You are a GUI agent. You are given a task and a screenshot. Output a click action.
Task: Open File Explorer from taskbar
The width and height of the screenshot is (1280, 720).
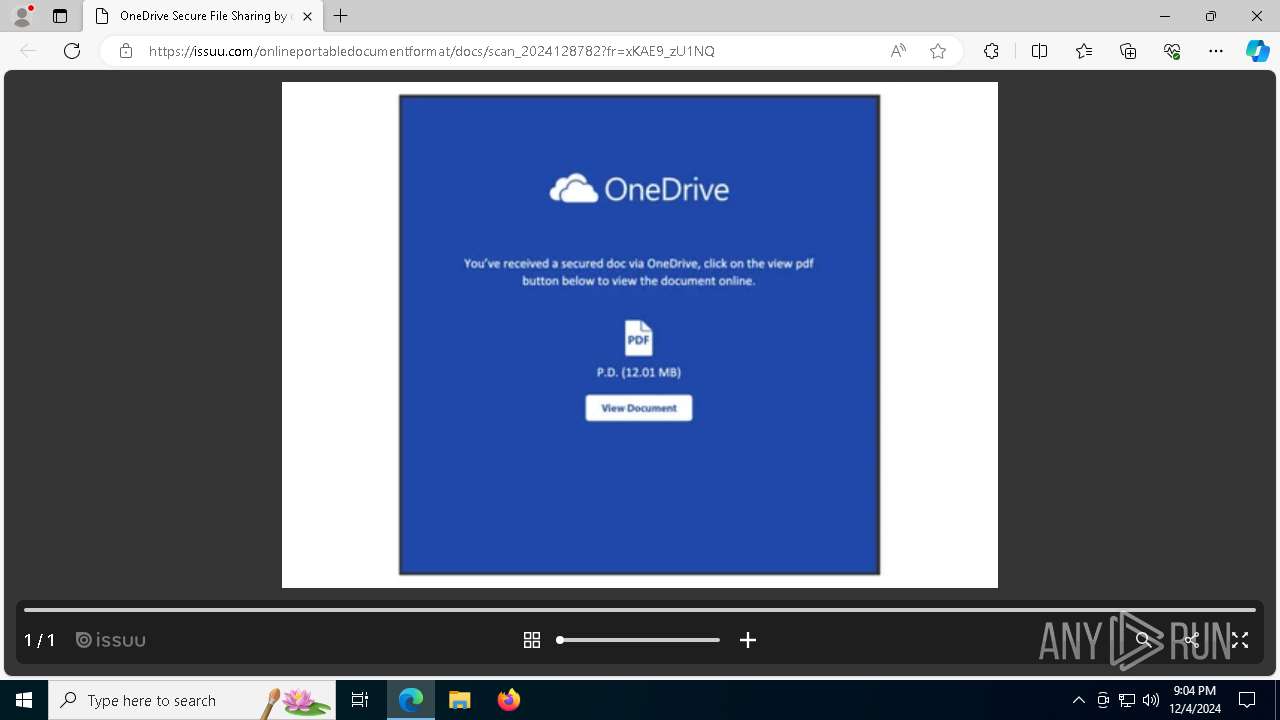[459, 700]
